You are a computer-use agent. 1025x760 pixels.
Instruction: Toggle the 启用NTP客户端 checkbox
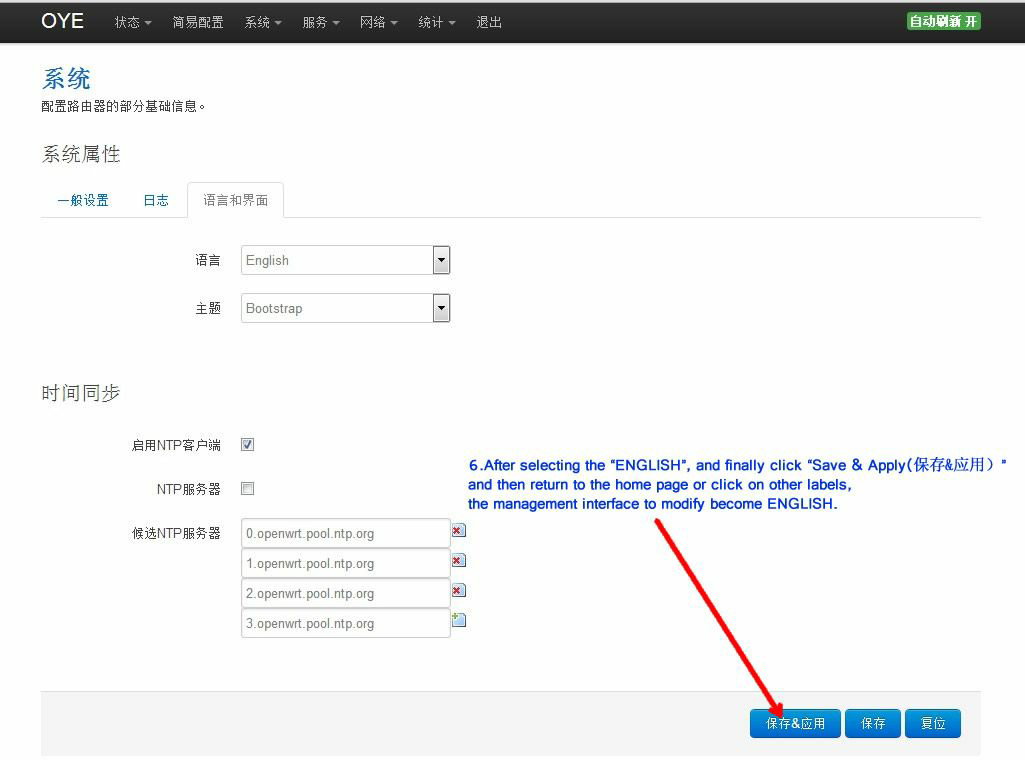(x=247, y=445)
